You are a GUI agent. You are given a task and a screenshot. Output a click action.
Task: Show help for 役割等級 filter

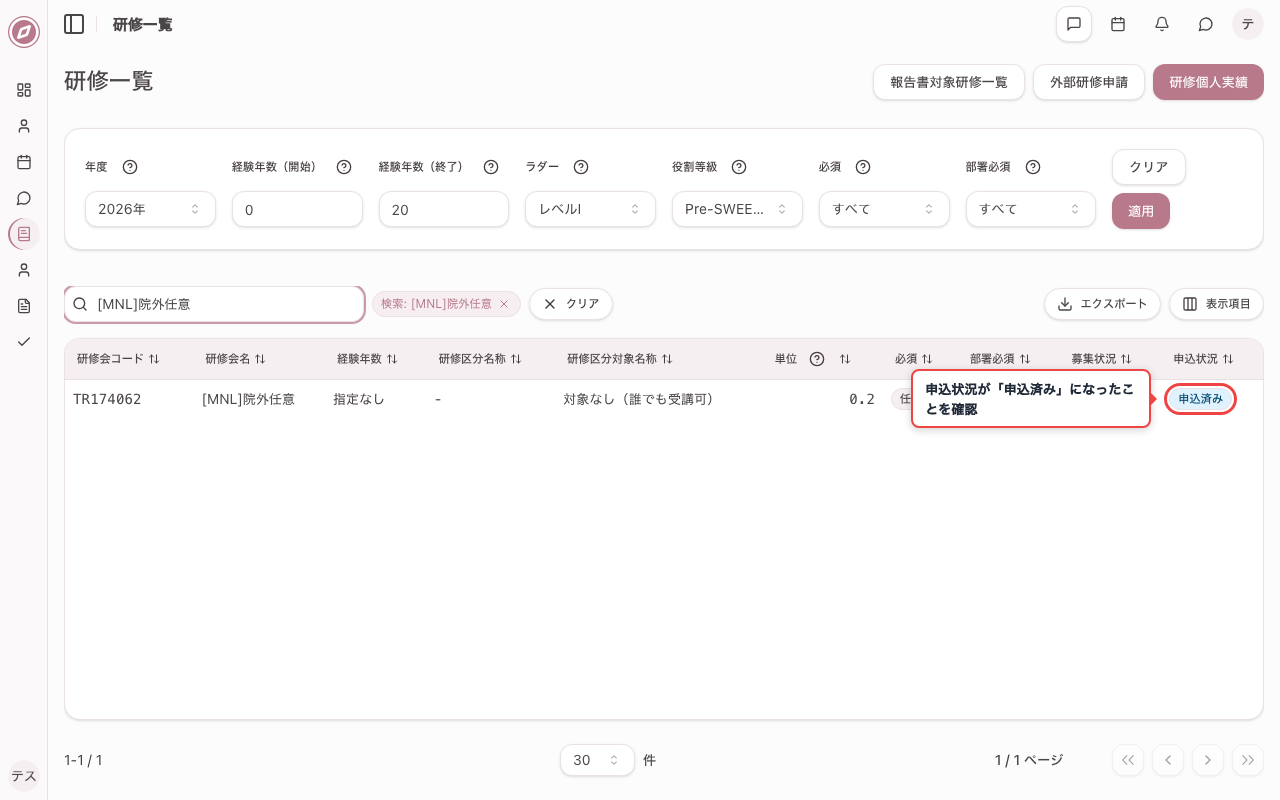coord(739,167)
